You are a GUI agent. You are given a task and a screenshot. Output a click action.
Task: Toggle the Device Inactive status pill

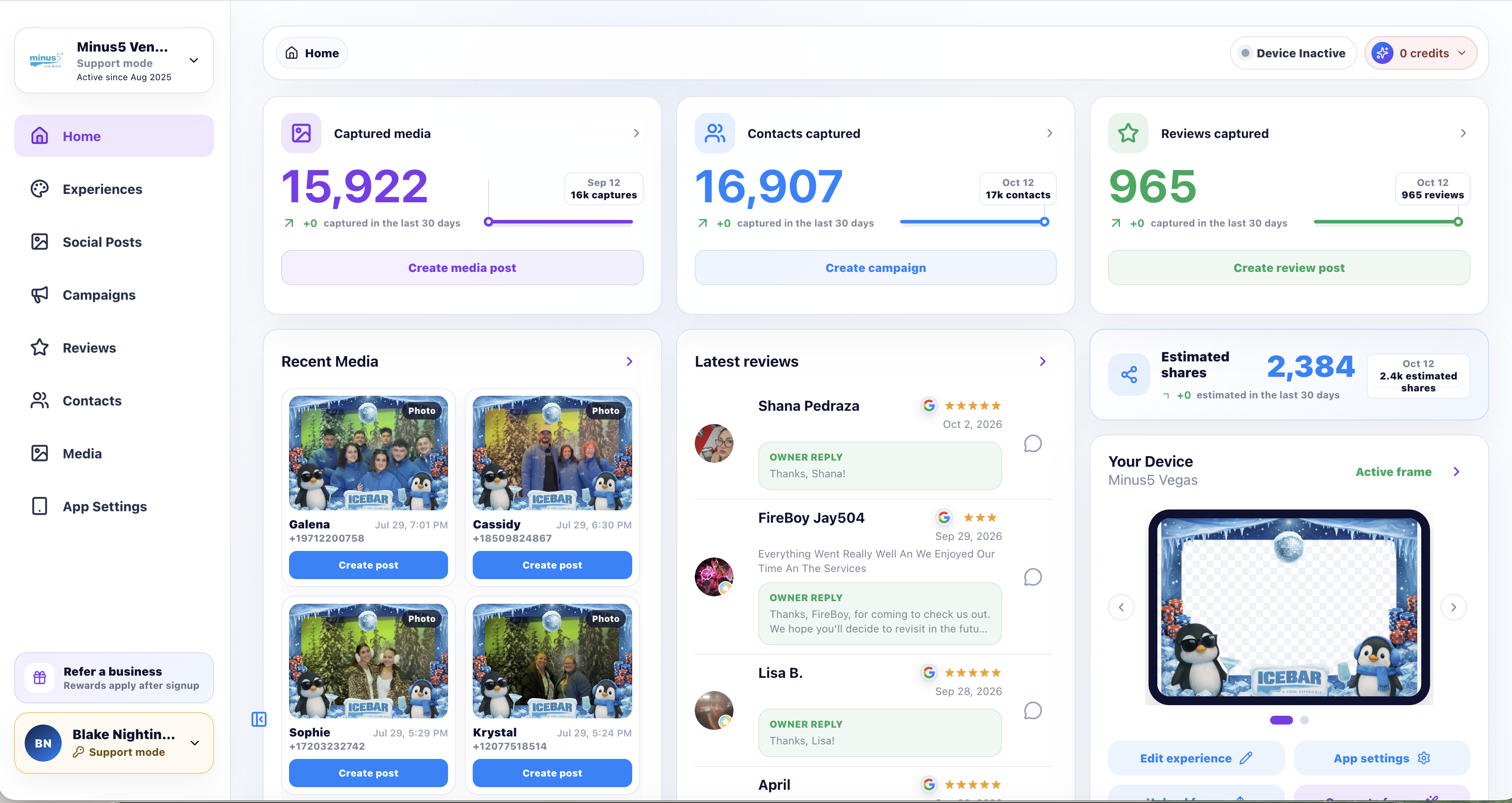pyautogui.click(x=1293, y=53)
